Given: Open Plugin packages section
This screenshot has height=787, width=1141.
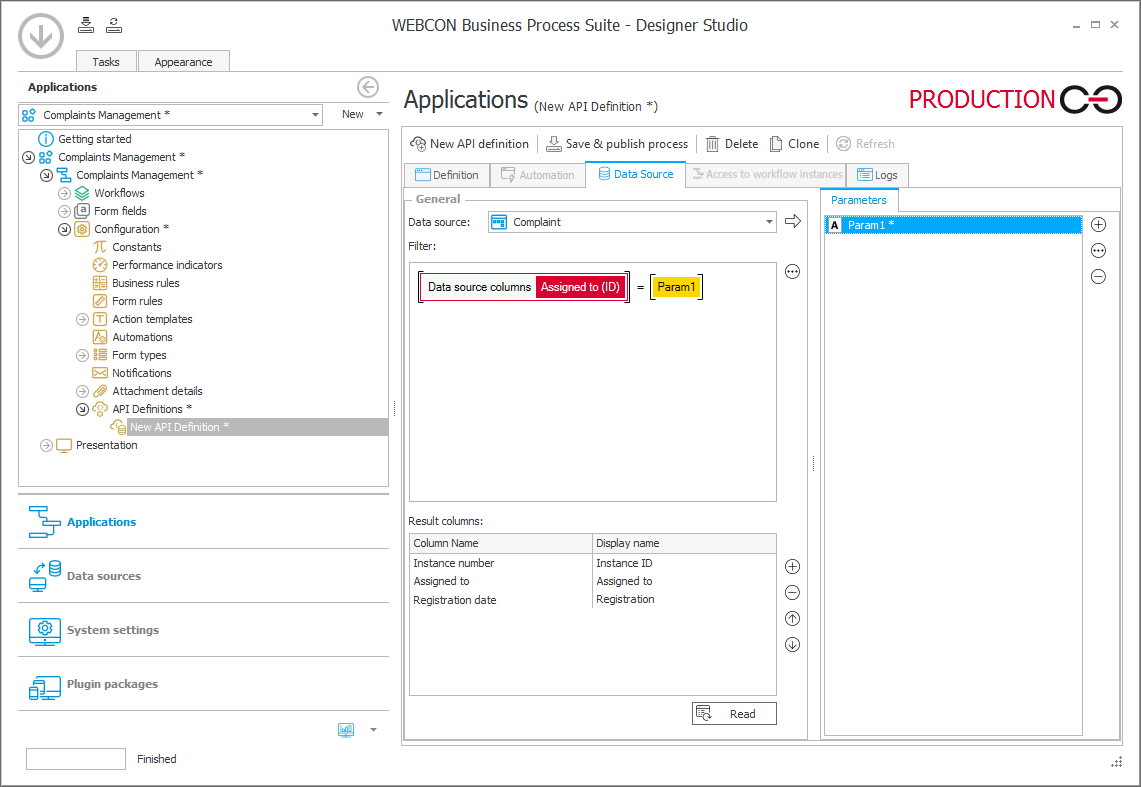Looking at the screenshot, I should pyautogui.click(x=203, y=684).
